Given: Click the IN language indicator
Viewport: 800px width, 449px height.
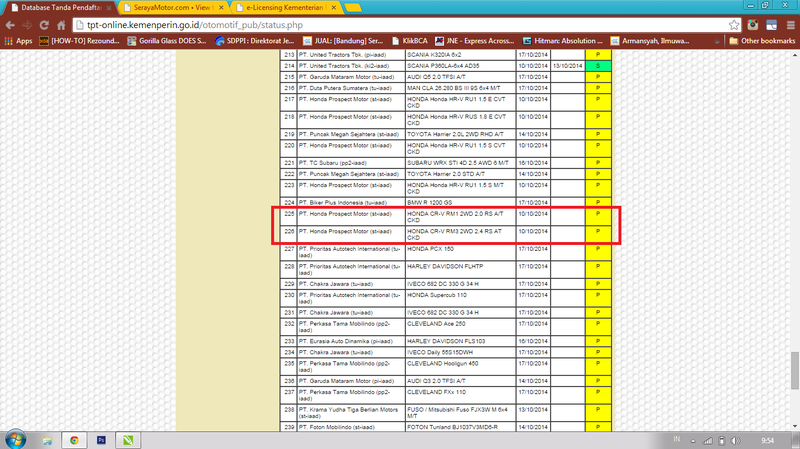Looking at the screenshot, I should tap(677, 439).
